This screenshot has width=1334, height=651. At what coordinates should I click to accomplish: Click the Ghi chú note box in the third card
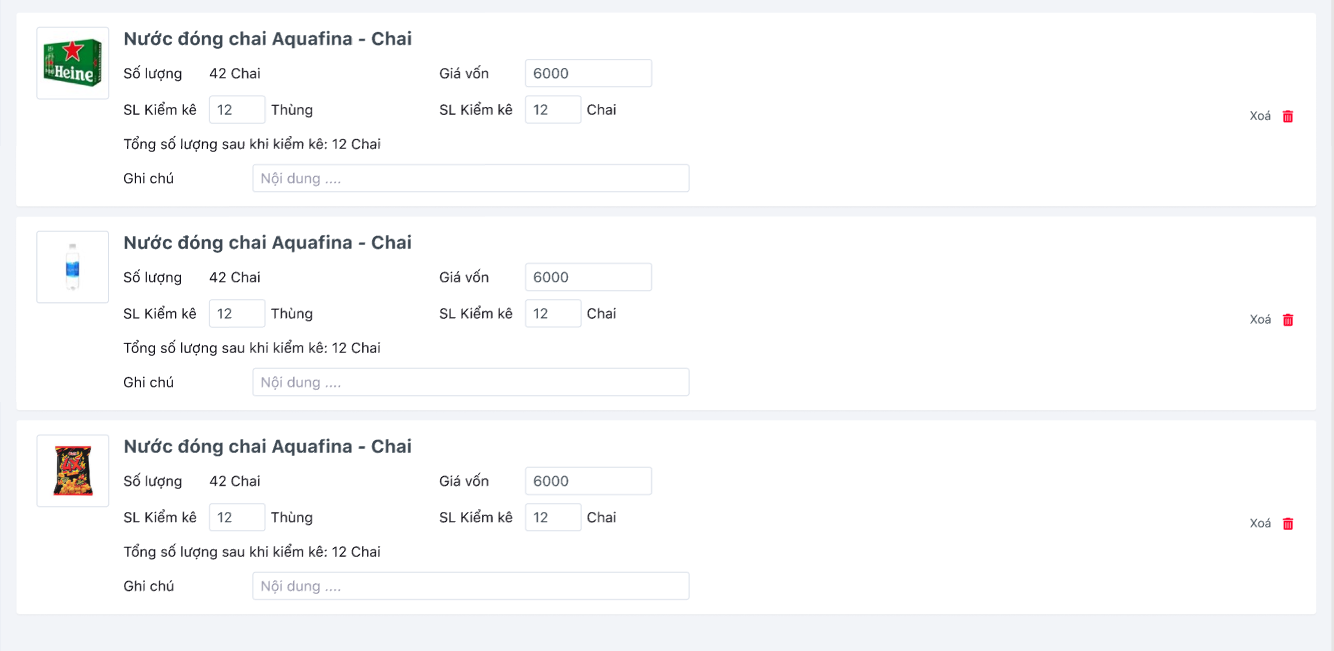coord(470,586)
